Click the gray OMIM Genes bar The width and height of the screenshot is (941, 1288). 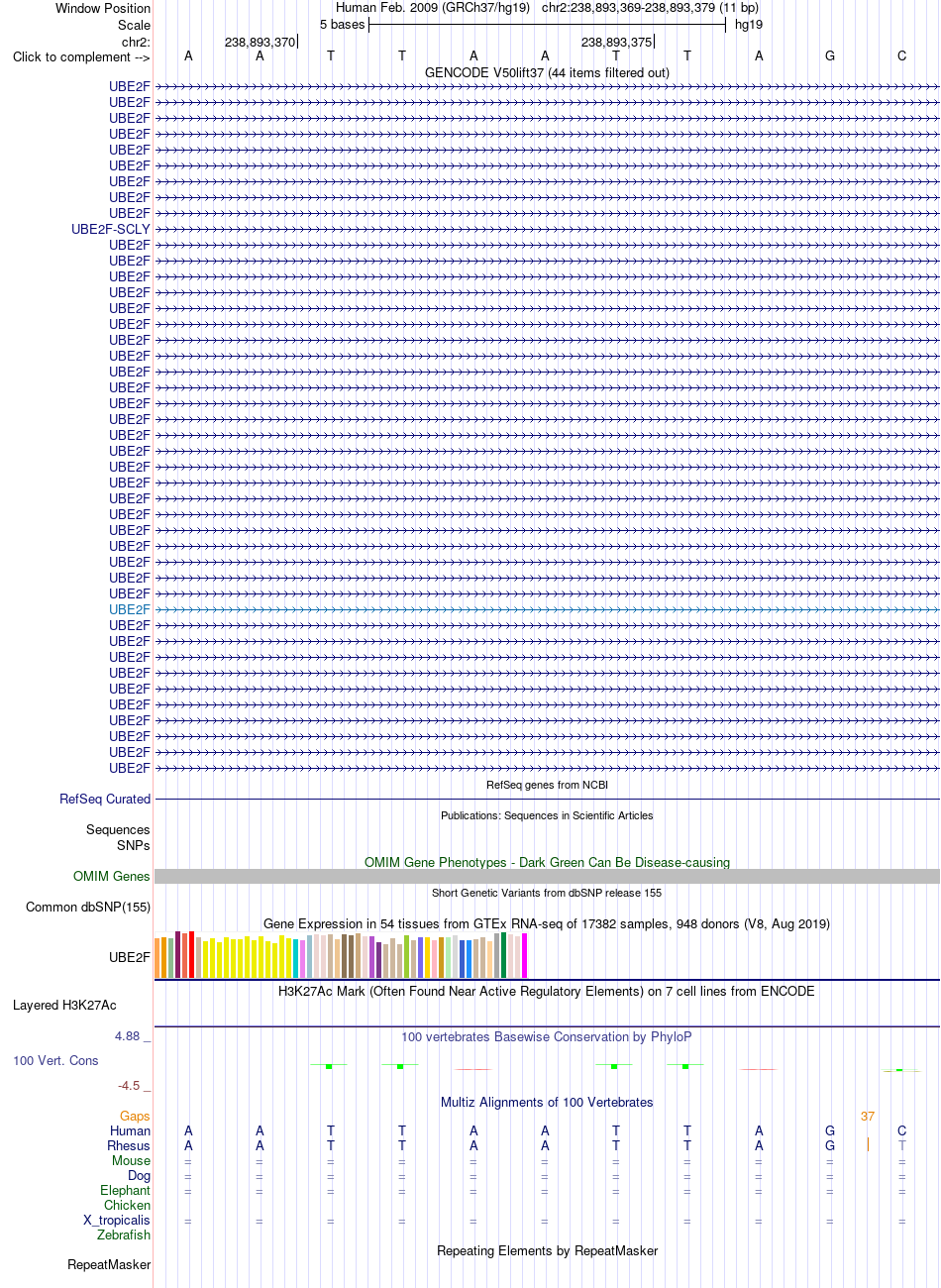pos(547,876)
